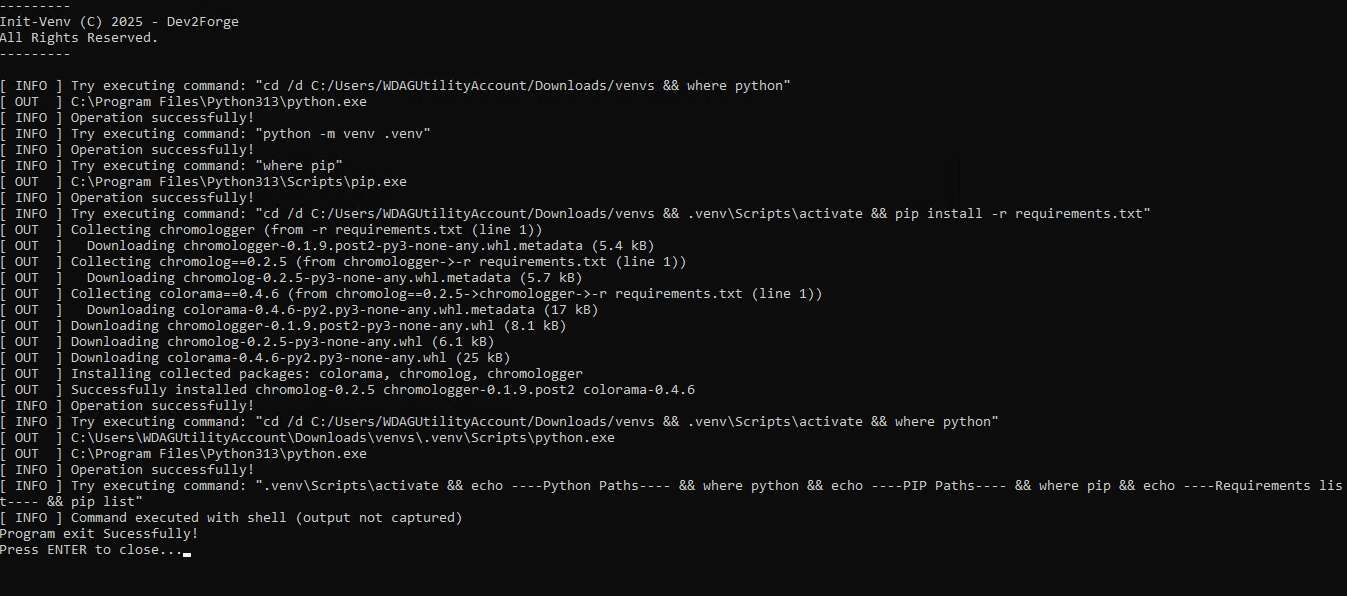This screenshot has height=596, width=1347.
Task: Click the .venv\Scripts\python.exe output path
Action: (x=342, y=438)
